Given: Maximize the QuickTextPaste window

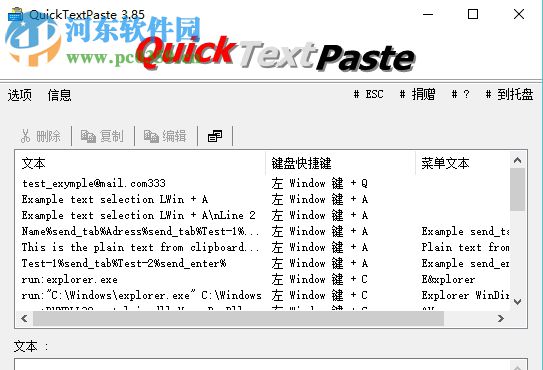Looking at the screenshot, I should point(473,14).
